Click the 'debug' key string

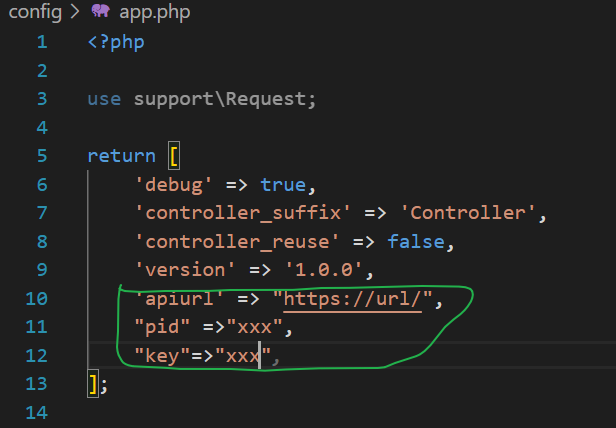pyautogui.click(x=174, y=185)
